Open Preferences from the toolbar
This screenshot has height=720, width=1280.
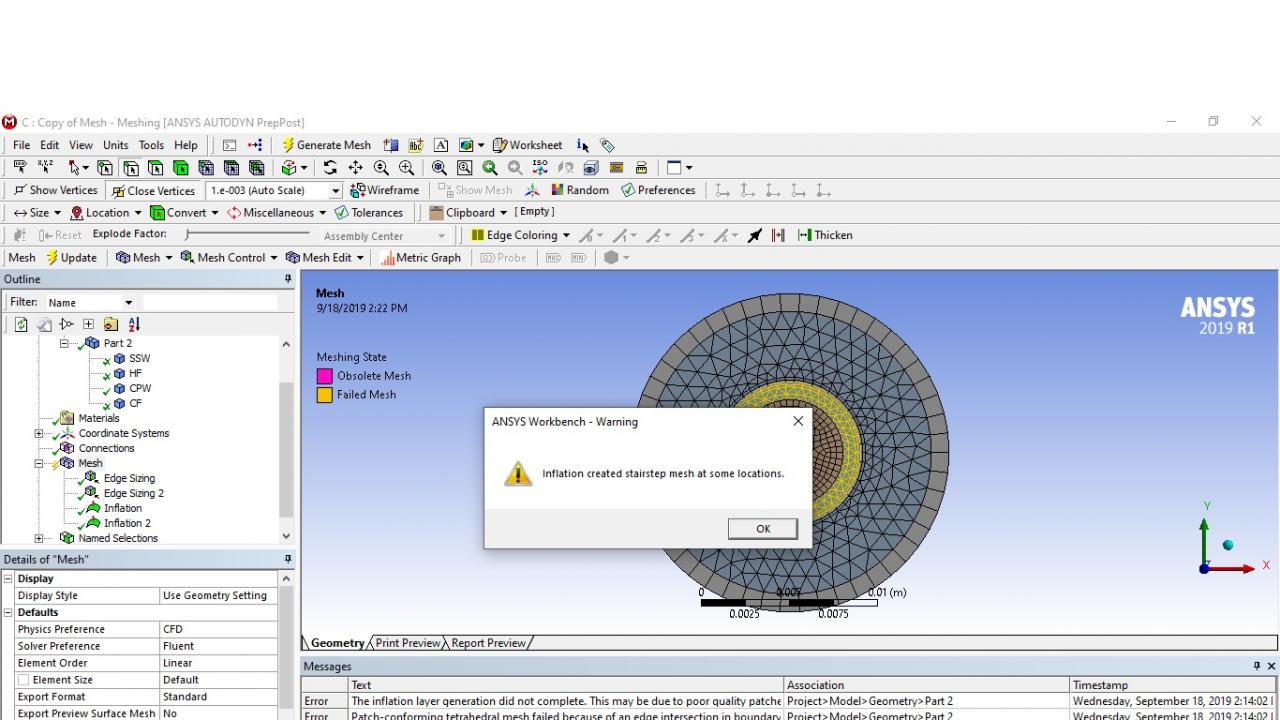point(658,190)
